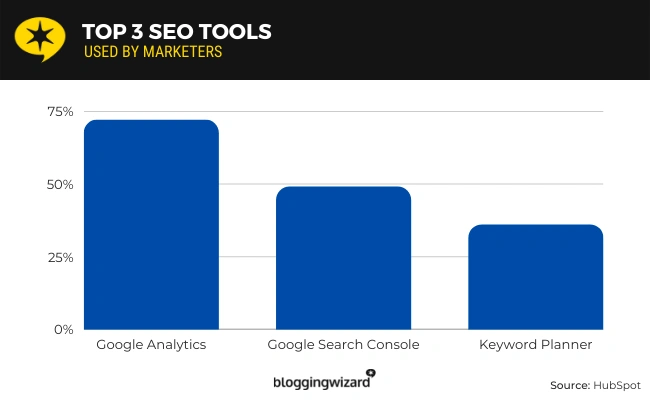
Task: Click the "USED BY MARKETERS" subtitle
Action: [x=153, y=51]
